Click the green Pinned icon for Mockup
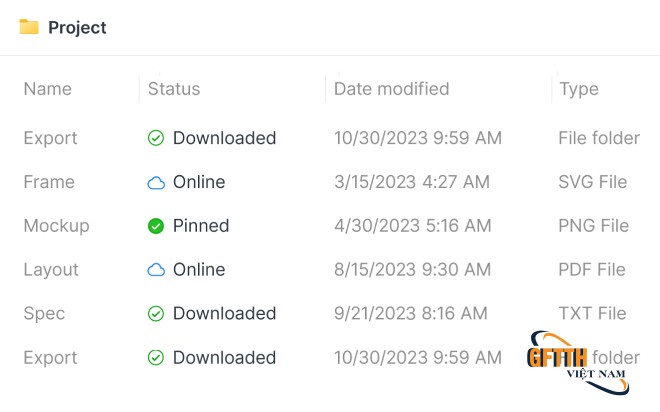 (156, 226)
